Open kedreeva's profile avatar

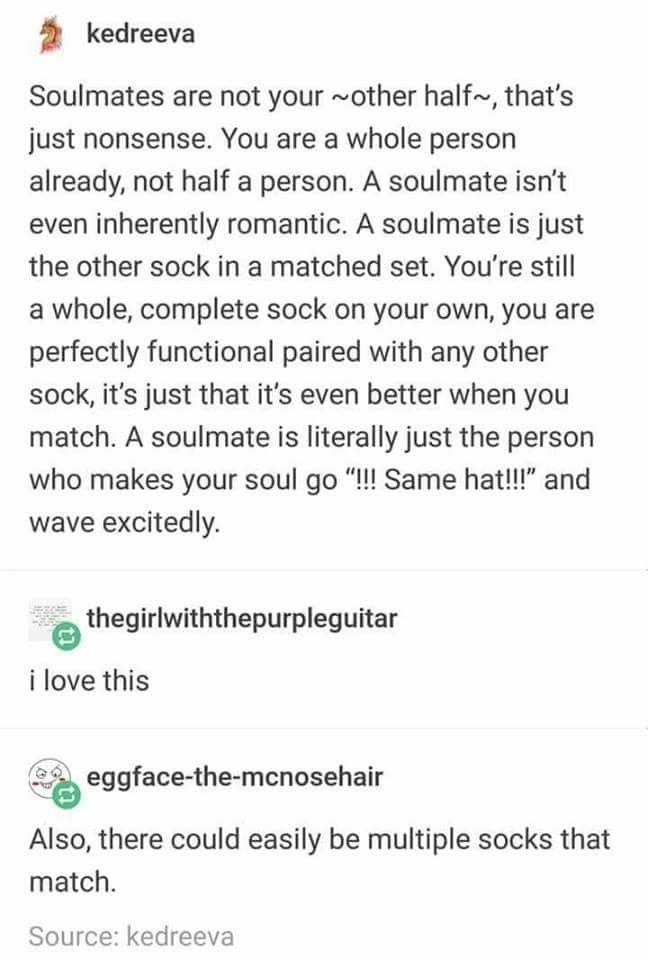tap(51, 35)
